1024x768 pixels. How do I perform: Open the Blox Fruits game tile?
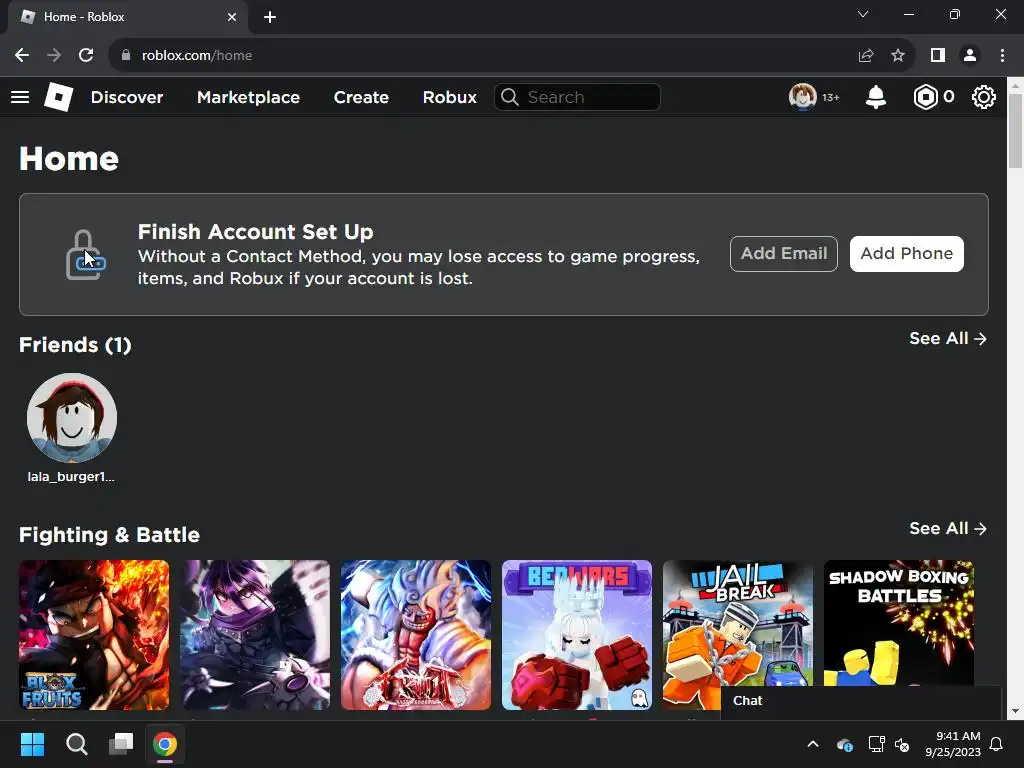(94, 635)
